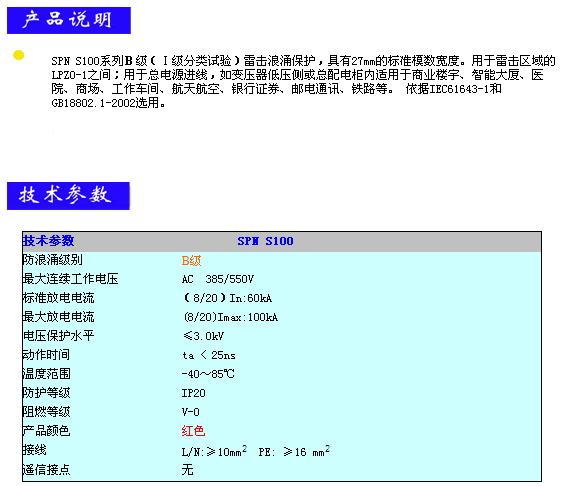Select the 防浪涌级别 row label
Screen dimensions: 561x486
click(x=53, y=260)
